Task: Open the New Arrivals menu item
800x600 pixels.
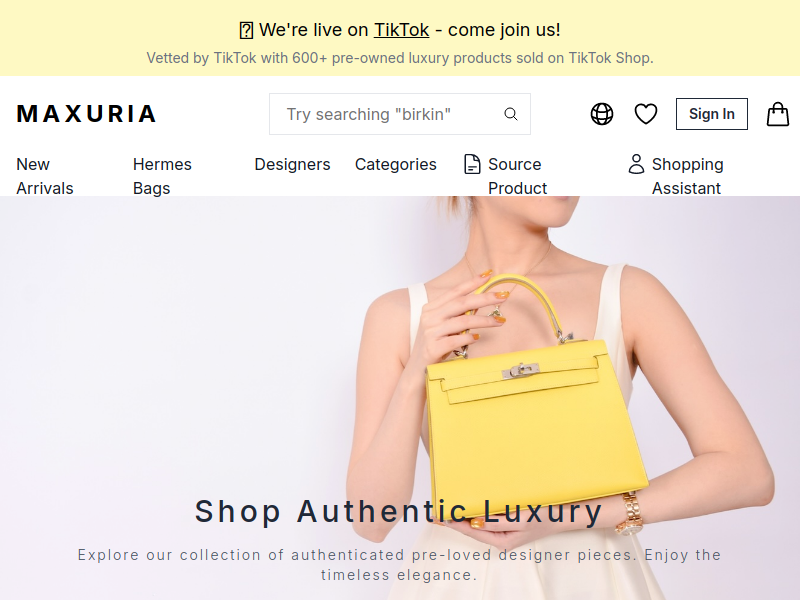Action: point(45,176)
